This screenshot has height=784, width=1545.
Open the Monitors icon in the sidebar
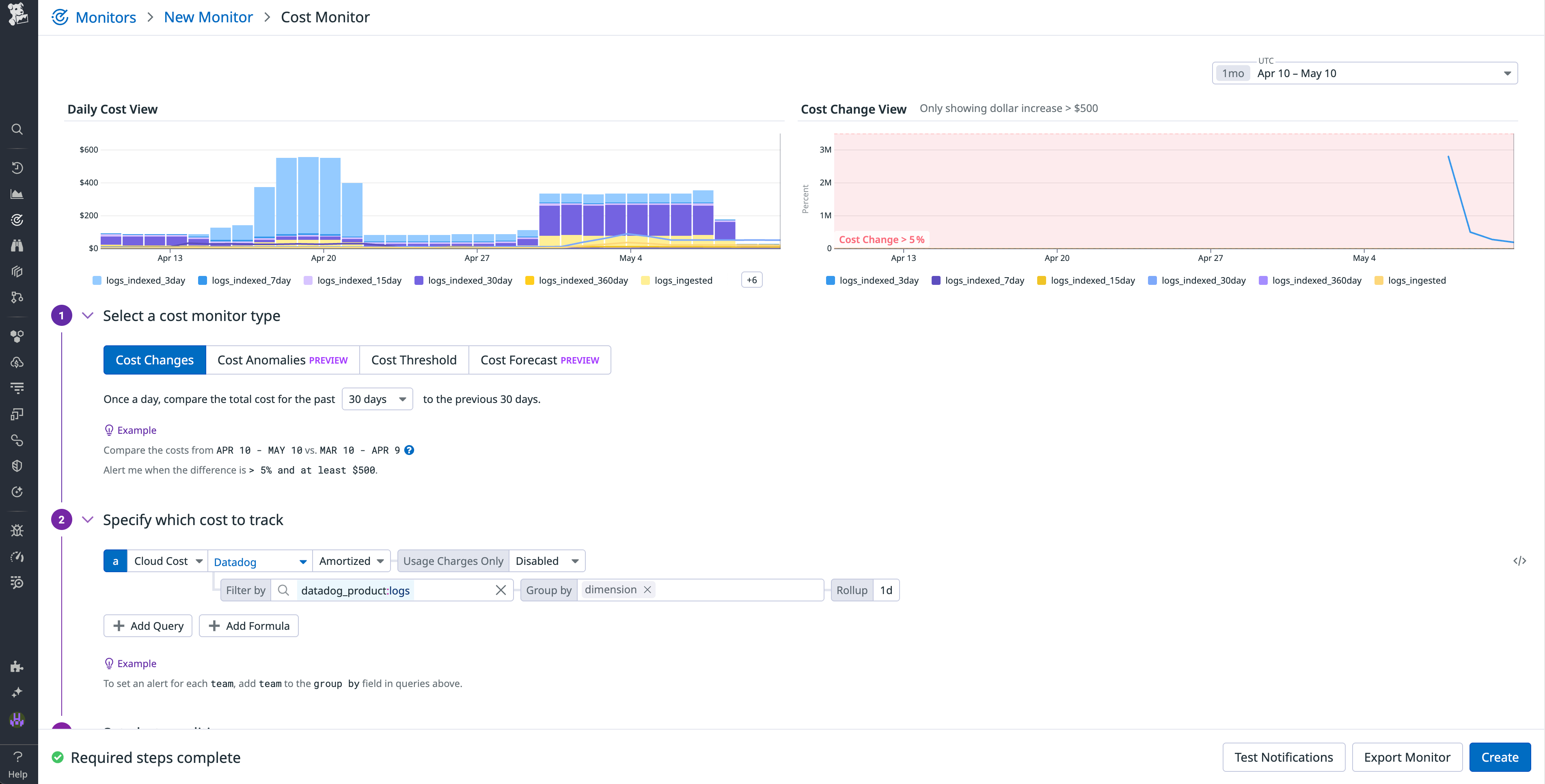click(x=17, y=220)
